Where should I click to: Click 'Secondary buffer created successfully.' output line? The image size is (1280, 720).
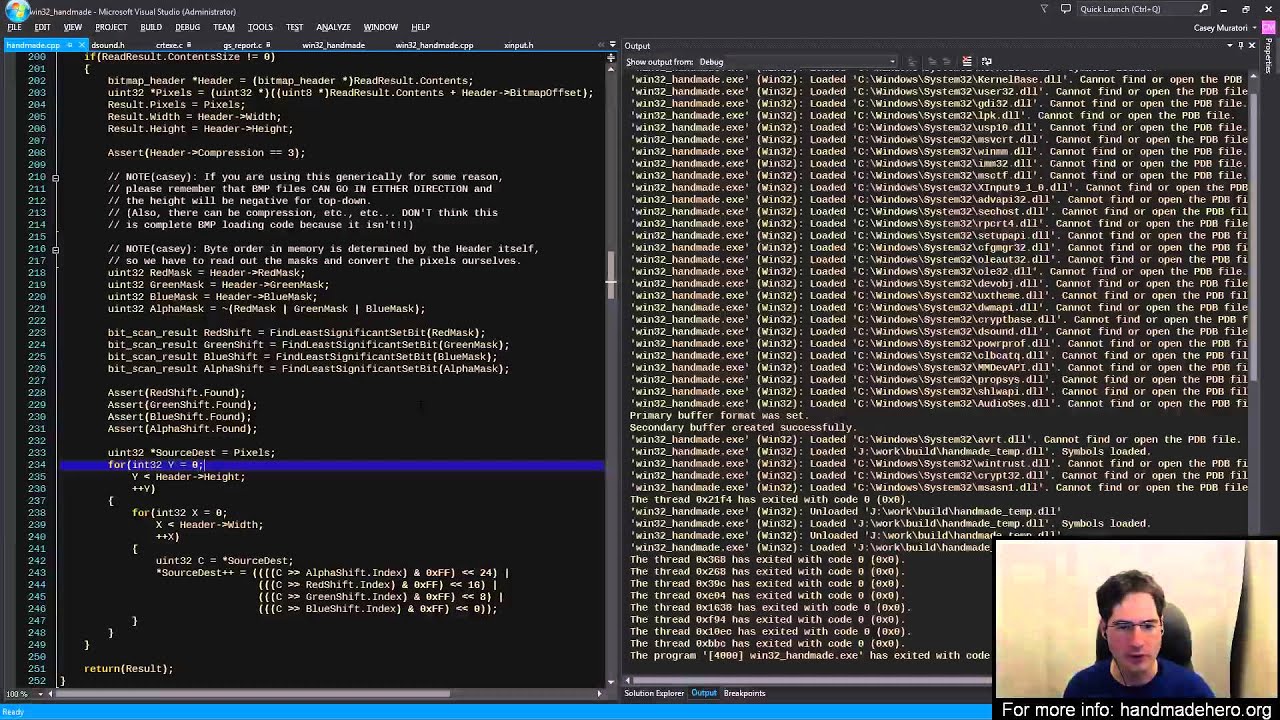click(742, 427)
